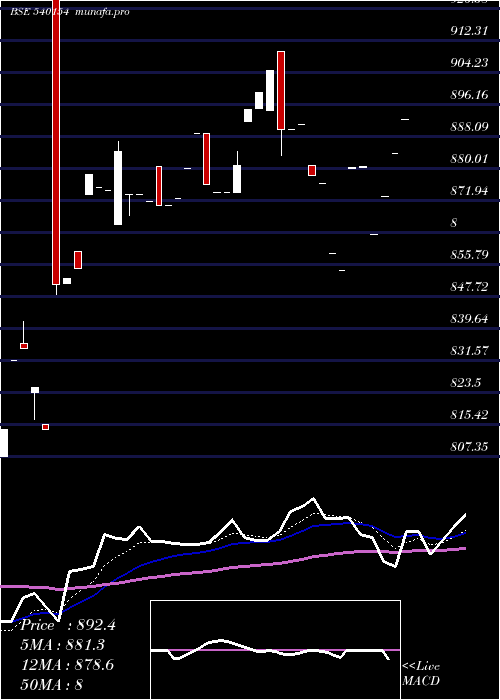Image resolution: width=500 pixels, height=700 pixels.
Task: Click the 912.31 price axis label
Action: 469,31
